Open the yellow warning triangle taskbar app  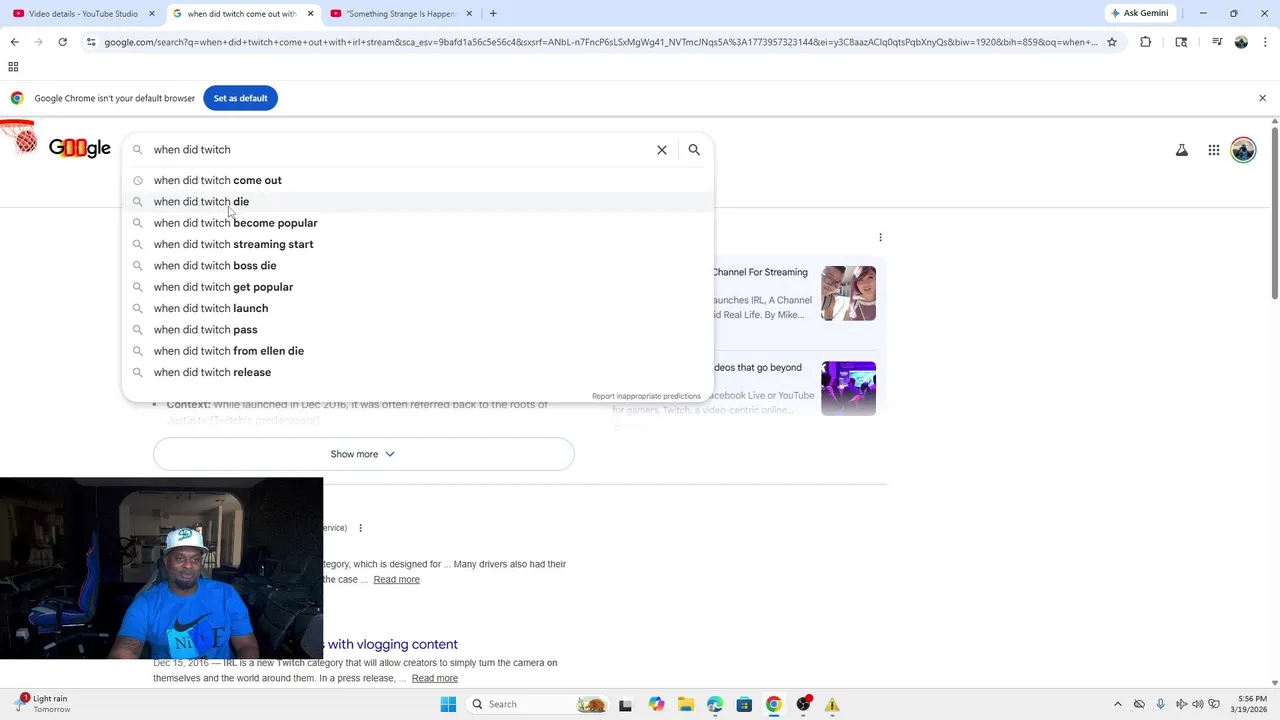click(832, 704)
